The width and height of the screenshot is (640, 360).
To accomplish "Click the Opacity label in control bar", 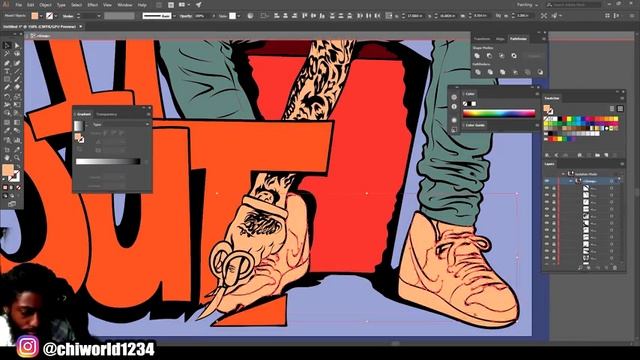I will (186, 16).
